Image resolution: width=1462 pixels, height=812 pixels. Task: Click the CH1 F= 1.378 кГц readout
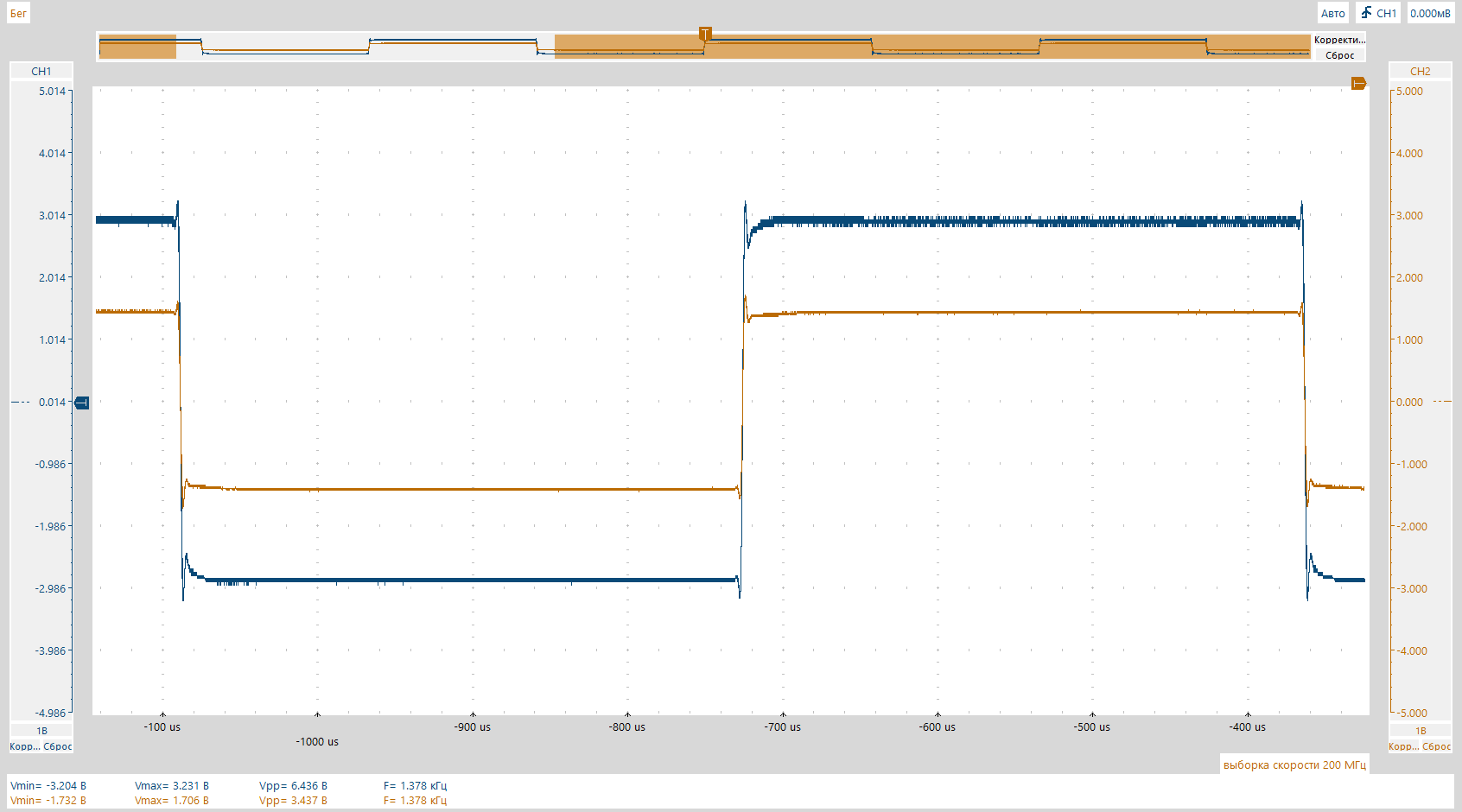tap(415, 785)
